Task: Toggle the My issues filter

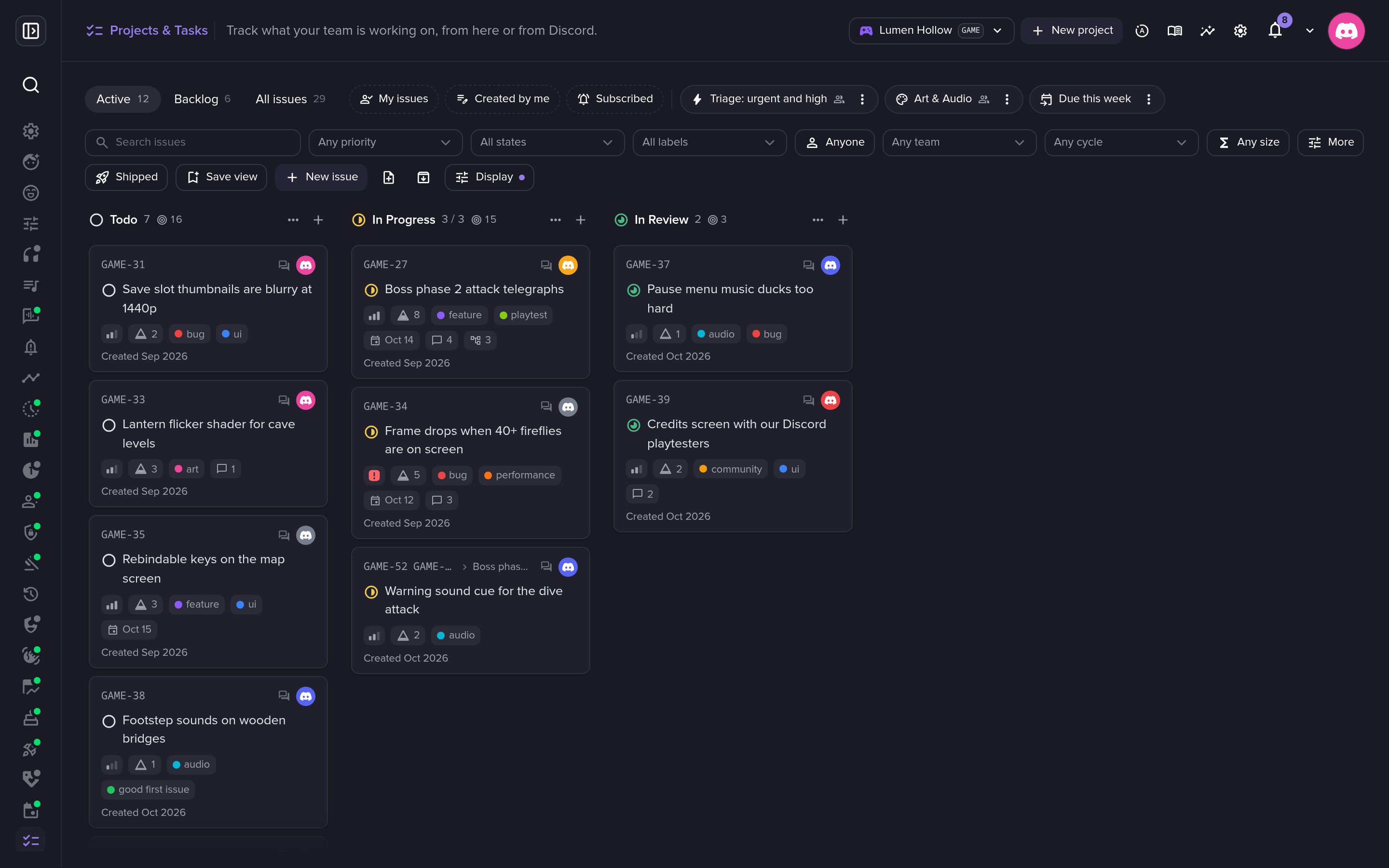Action: coord(394,99)
